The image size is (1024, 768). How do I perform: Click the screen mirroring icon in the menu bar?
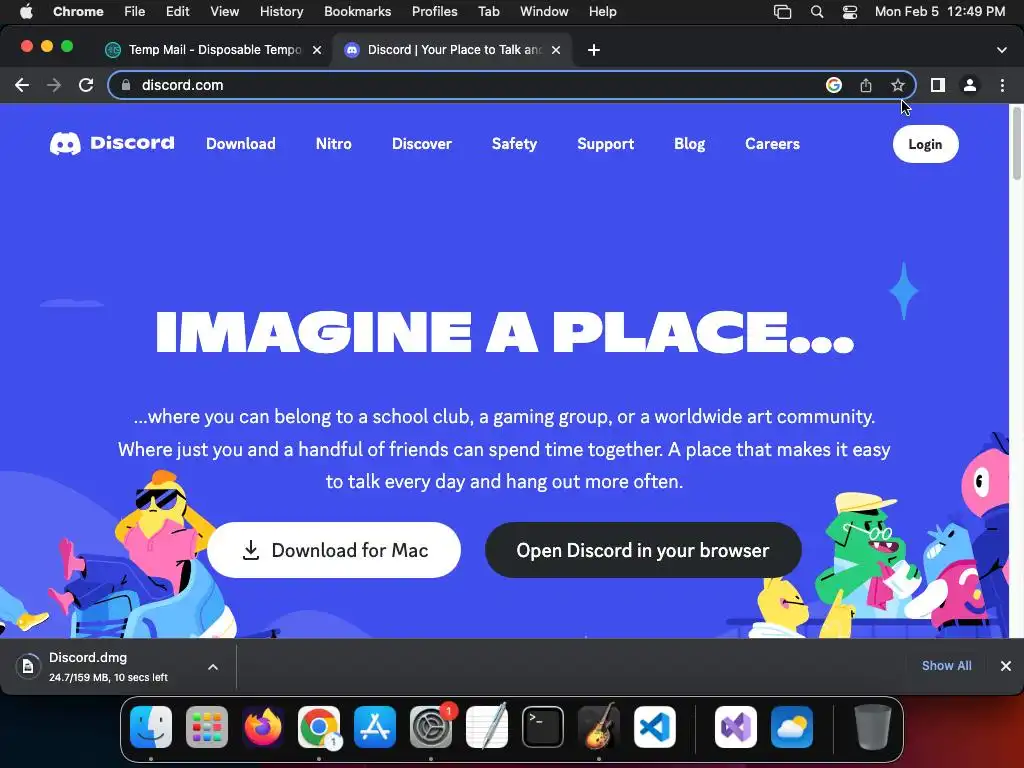[782, 12]
